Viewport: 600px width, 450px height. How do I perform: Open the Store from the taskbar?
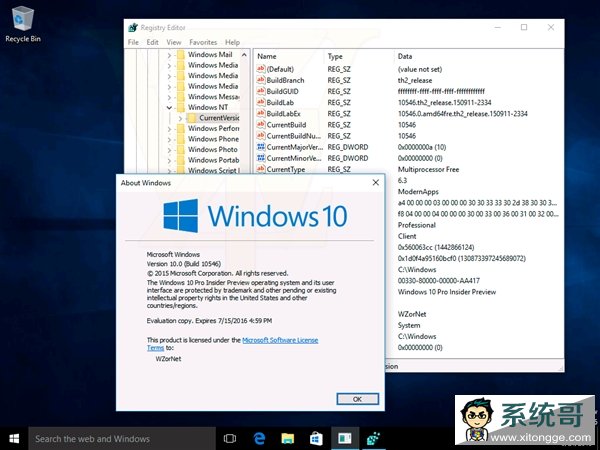coord(316,439)
